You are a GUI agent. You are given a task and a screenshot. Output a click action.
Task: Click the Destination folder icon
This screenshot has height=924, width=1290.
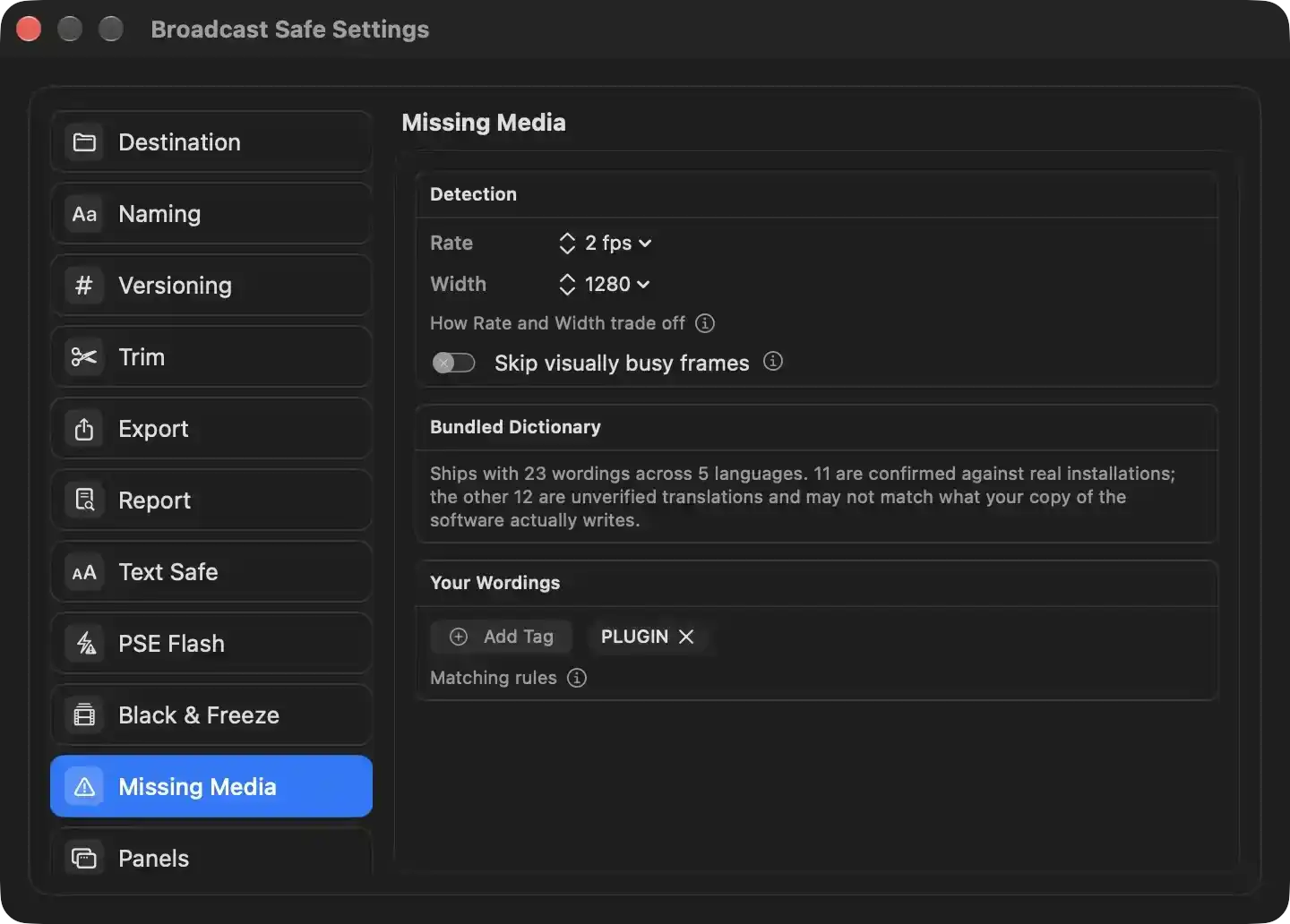84,142
